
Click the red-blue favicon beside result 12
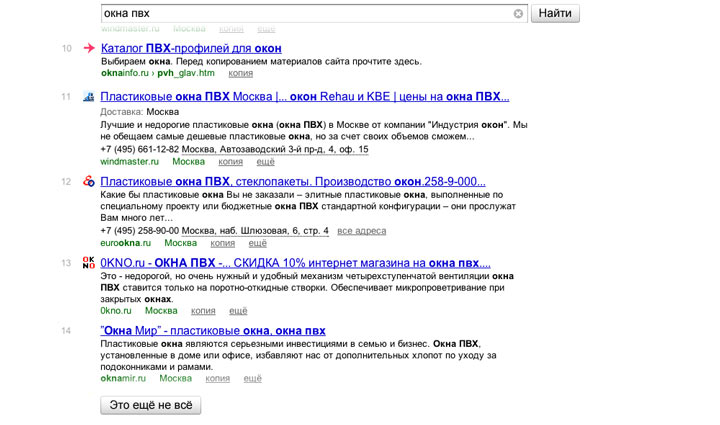89,181
